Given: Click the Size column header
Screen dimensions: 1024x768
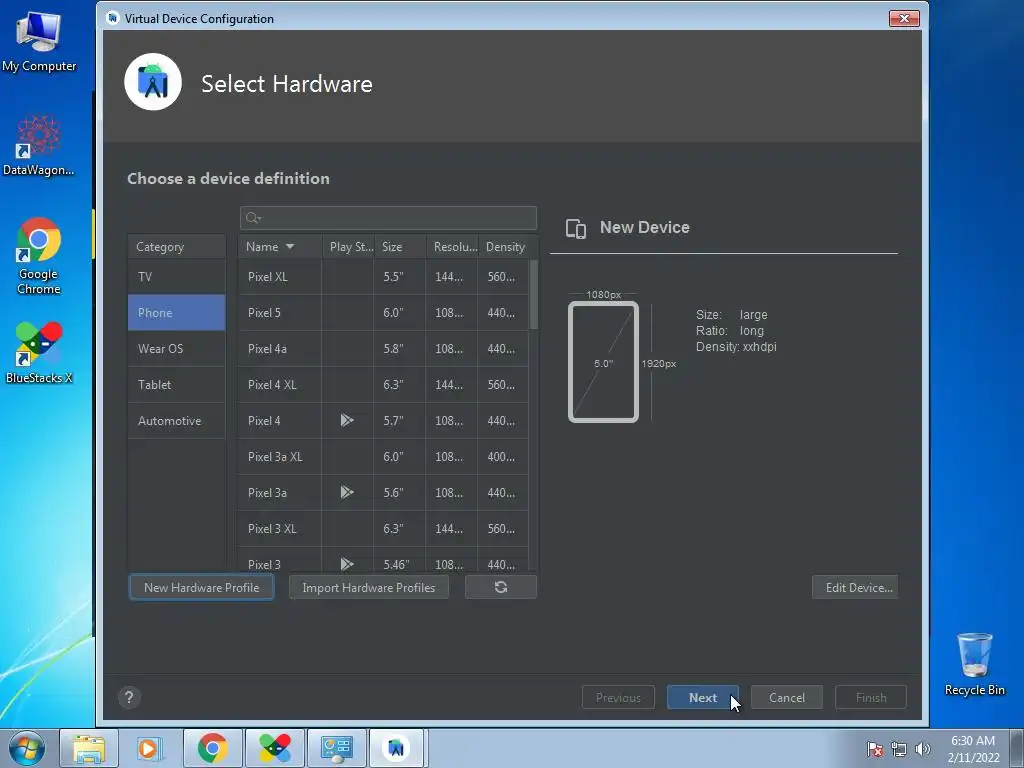Looking at the screenshot, I should 400,246.
